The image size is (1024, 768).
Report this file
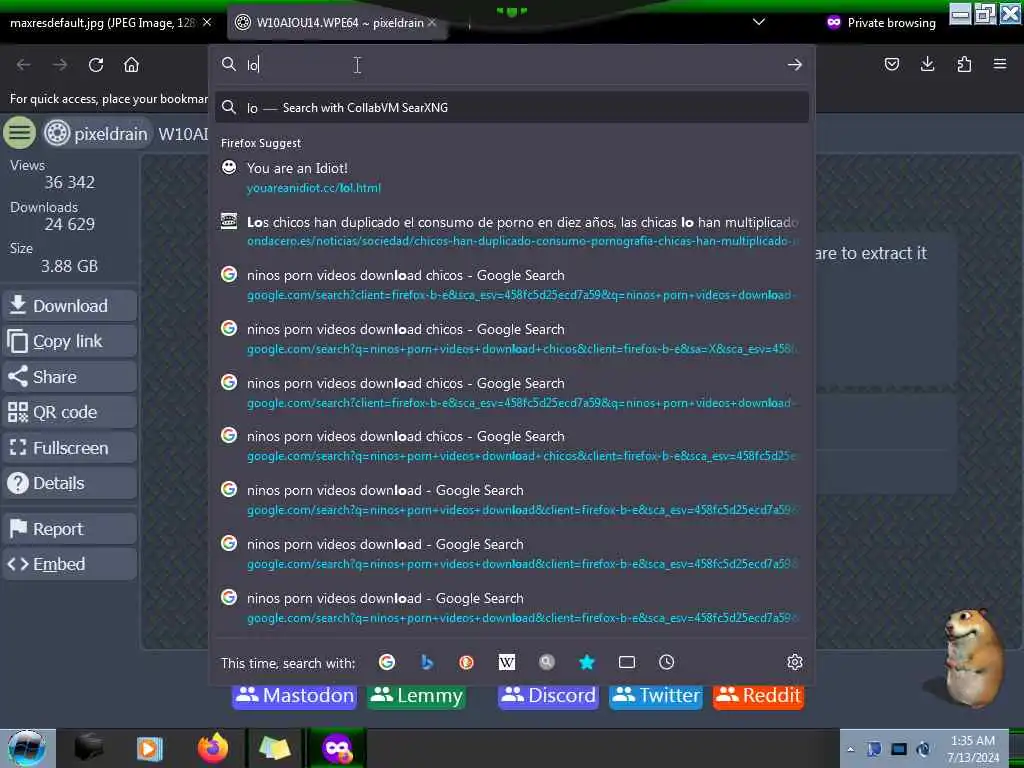click(69, 529)
